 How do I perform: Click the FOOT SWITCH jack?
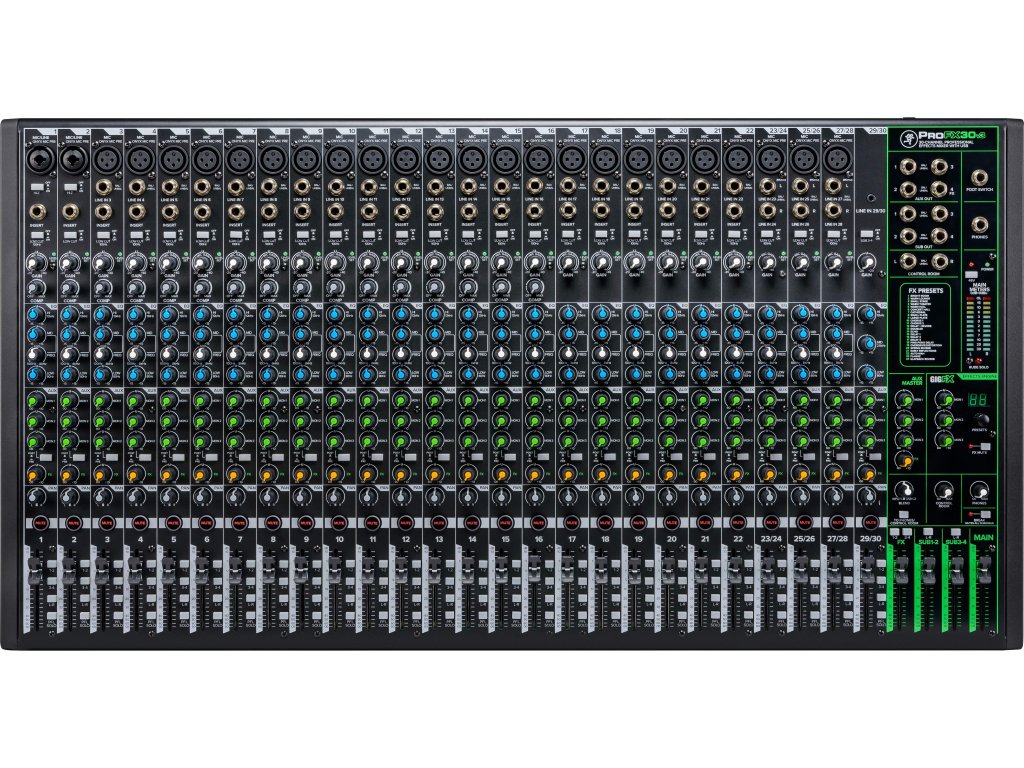(x=980, y=178)
